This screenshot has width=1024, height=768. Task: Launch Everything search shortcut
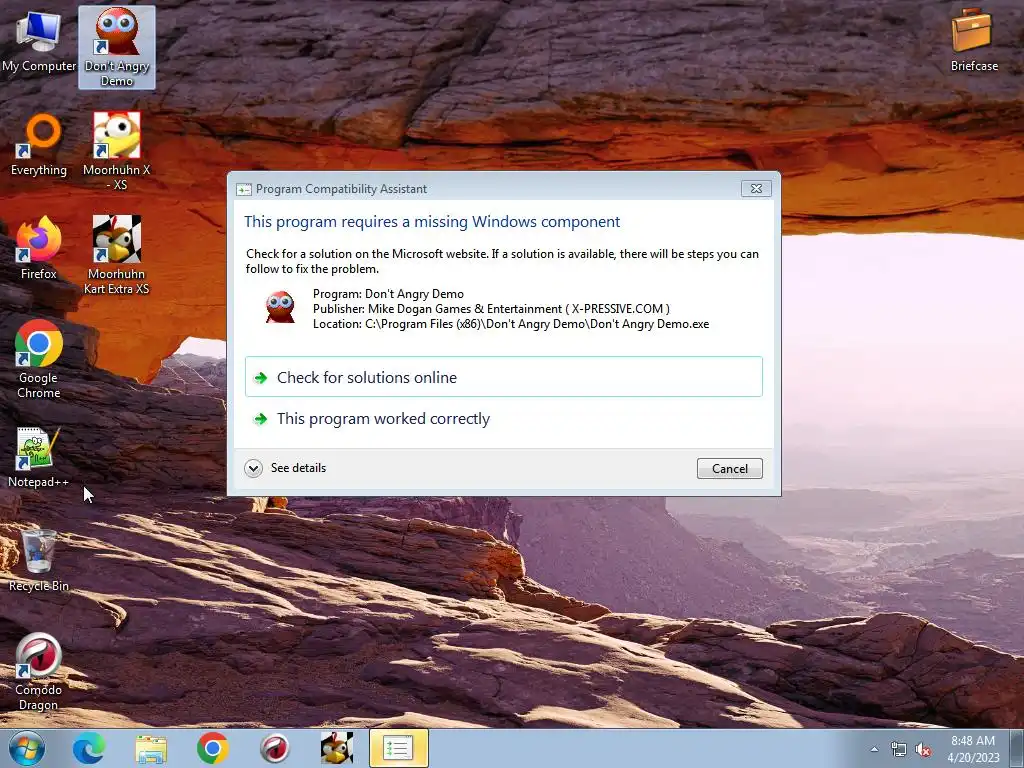(39, 145)
